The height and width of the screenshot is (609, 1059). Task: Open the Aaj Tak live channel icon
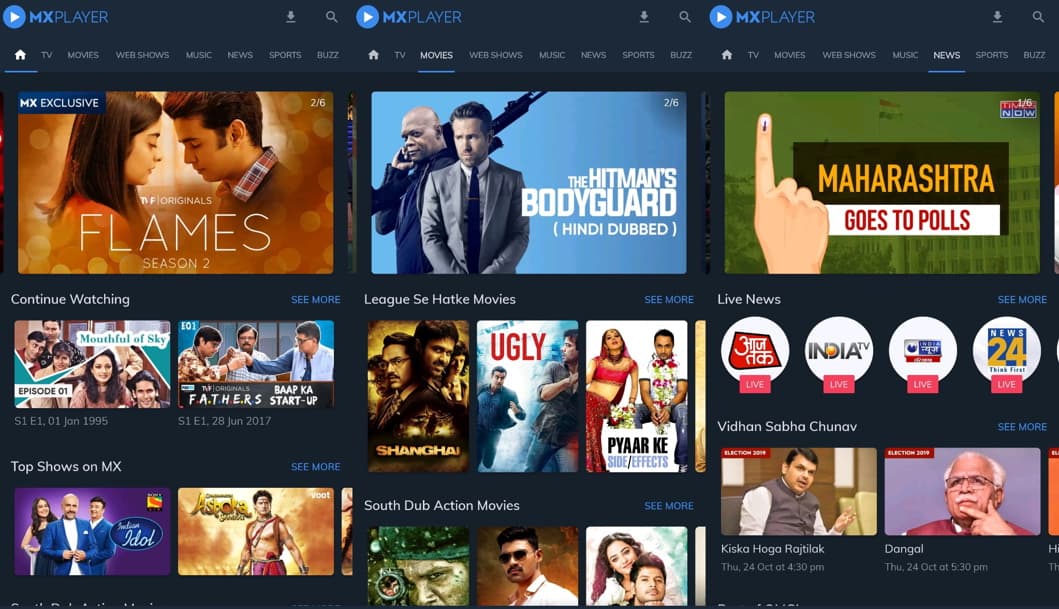pos(755,351)
